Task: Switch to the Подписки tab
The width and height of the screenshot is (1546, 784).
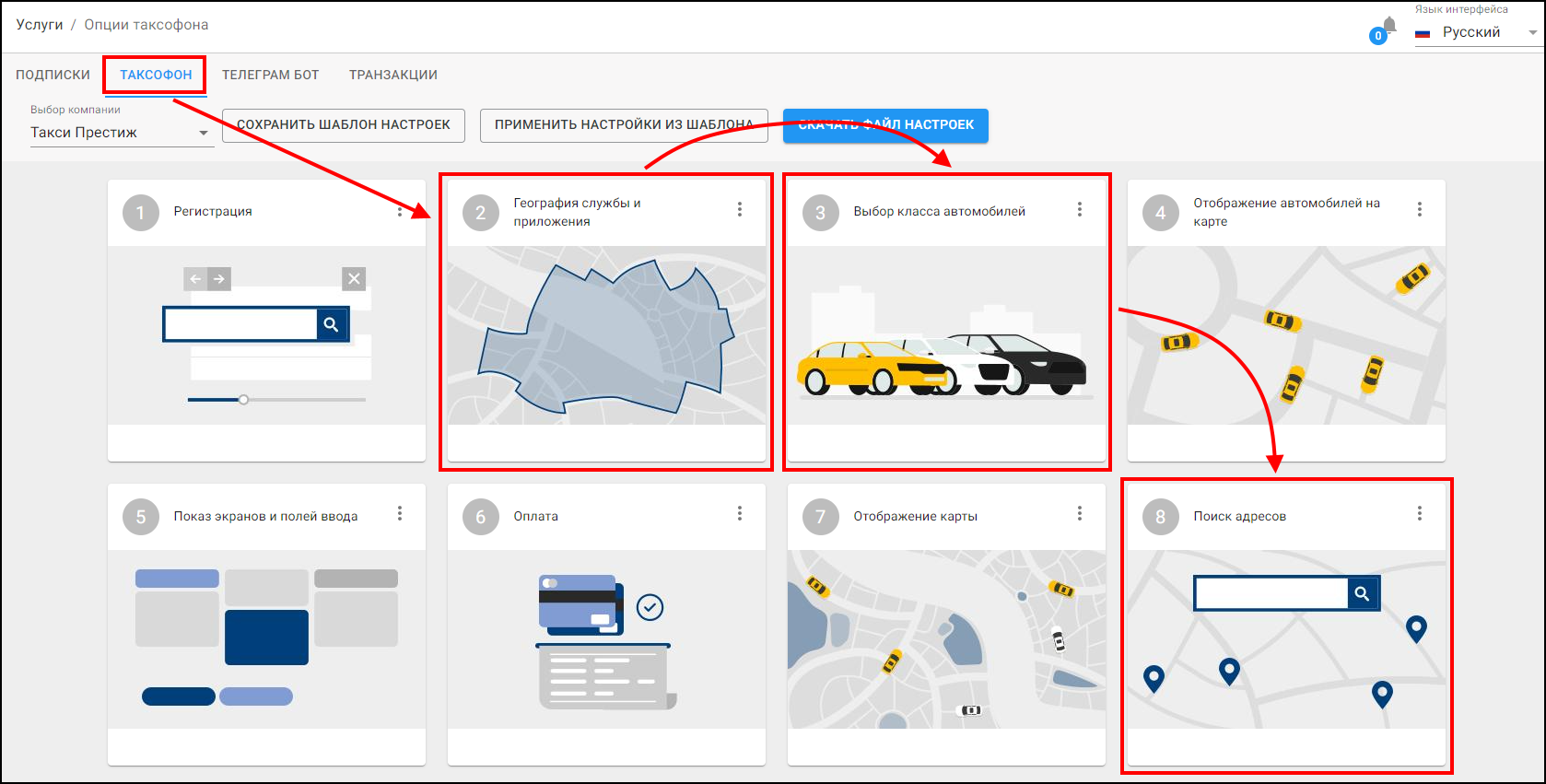Action: tap(53, 75)
